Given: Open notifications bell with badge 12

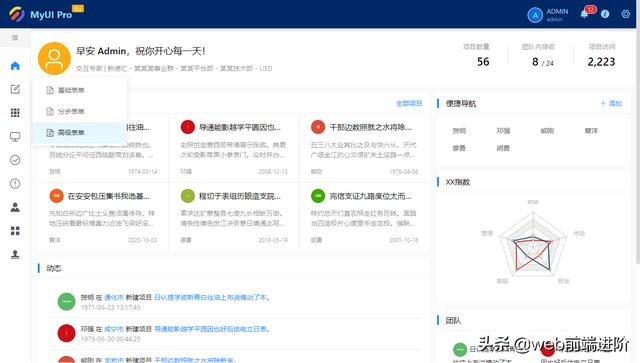Looking at the screenshot, I should click(x=584, y=14).
